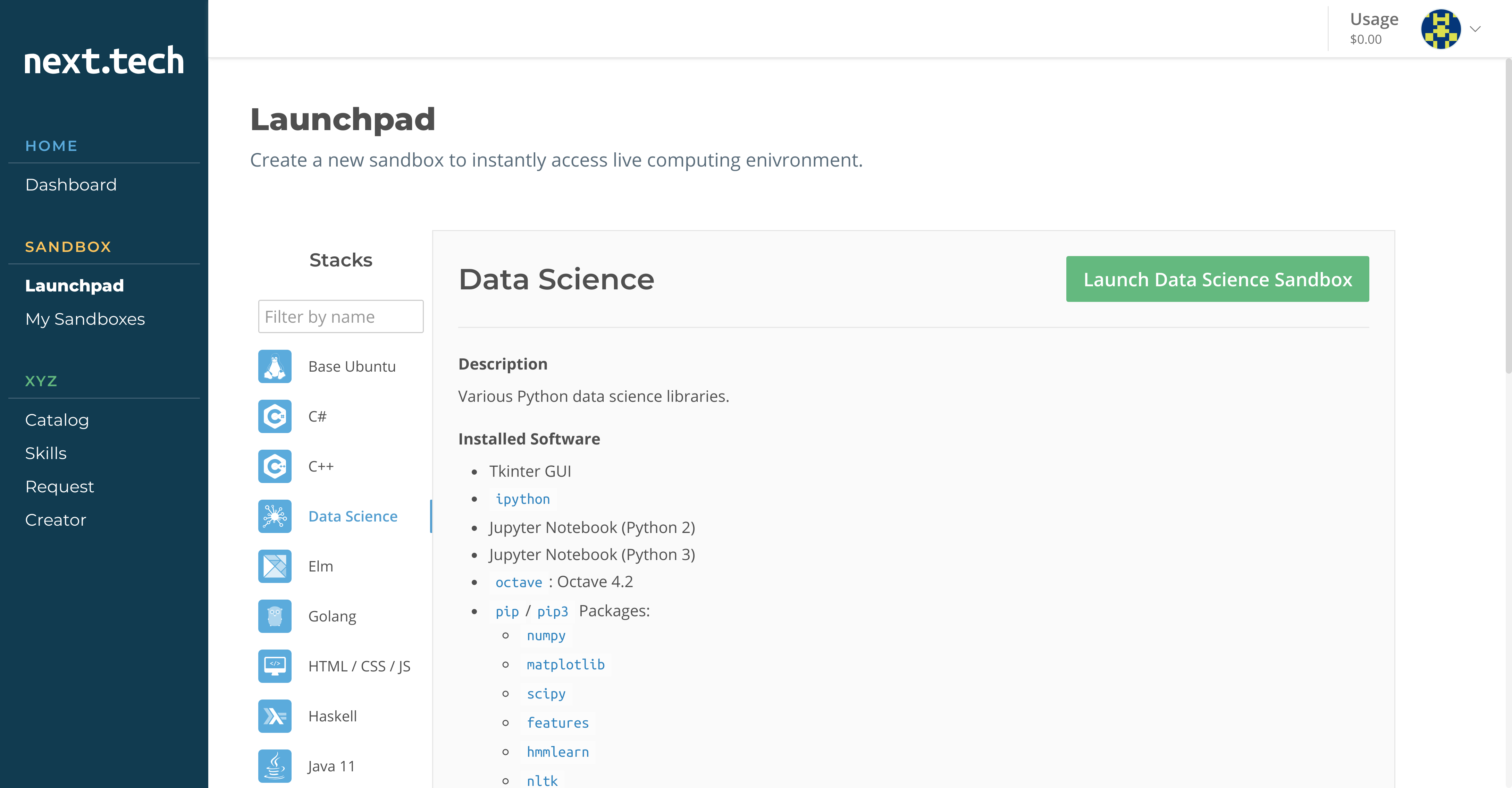Click the Installed Software heading

[529, 440]
